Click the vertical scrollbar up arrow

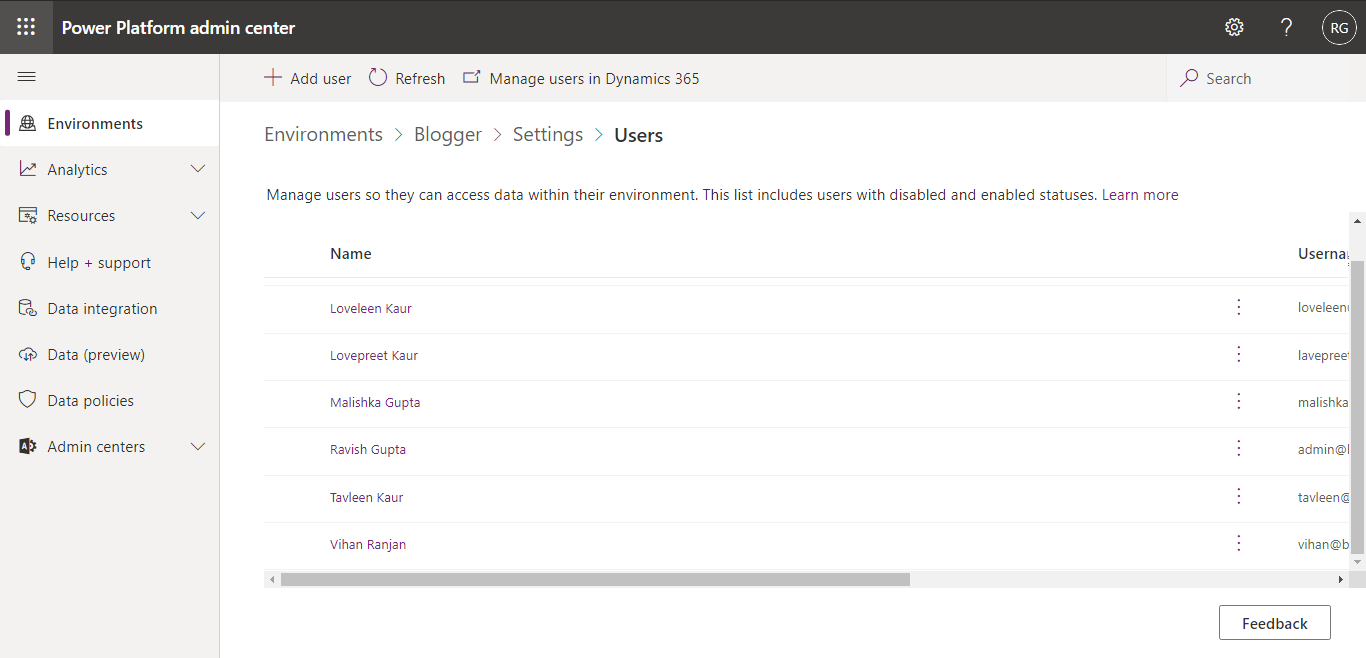[1357, 220]
